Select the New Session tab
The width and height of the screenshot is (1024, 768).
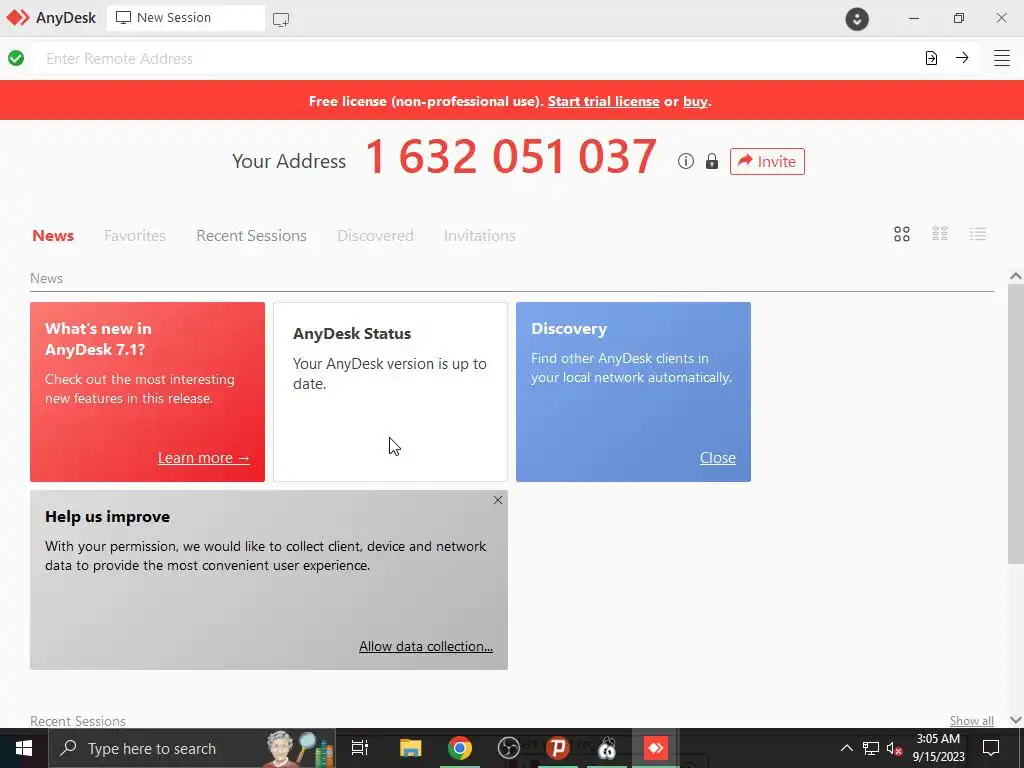(185, 18)
